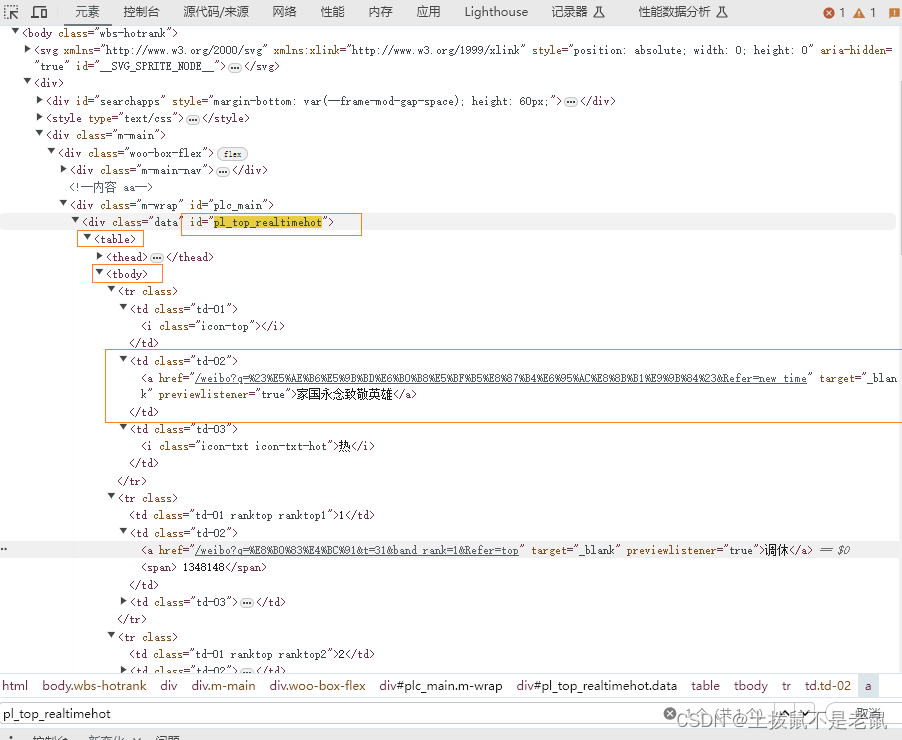Screen dimensions: 902x740
Task: Open the 应用 (Application) tab
Action: (429, 12)
